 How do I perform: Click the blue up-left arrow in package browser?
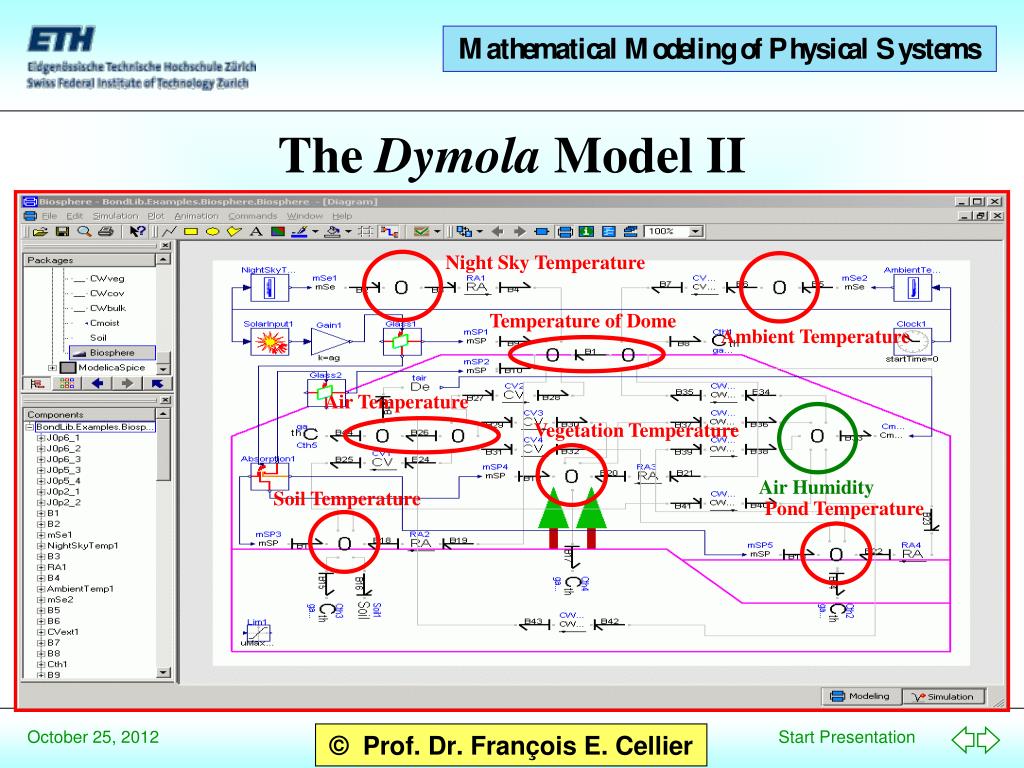157,383
